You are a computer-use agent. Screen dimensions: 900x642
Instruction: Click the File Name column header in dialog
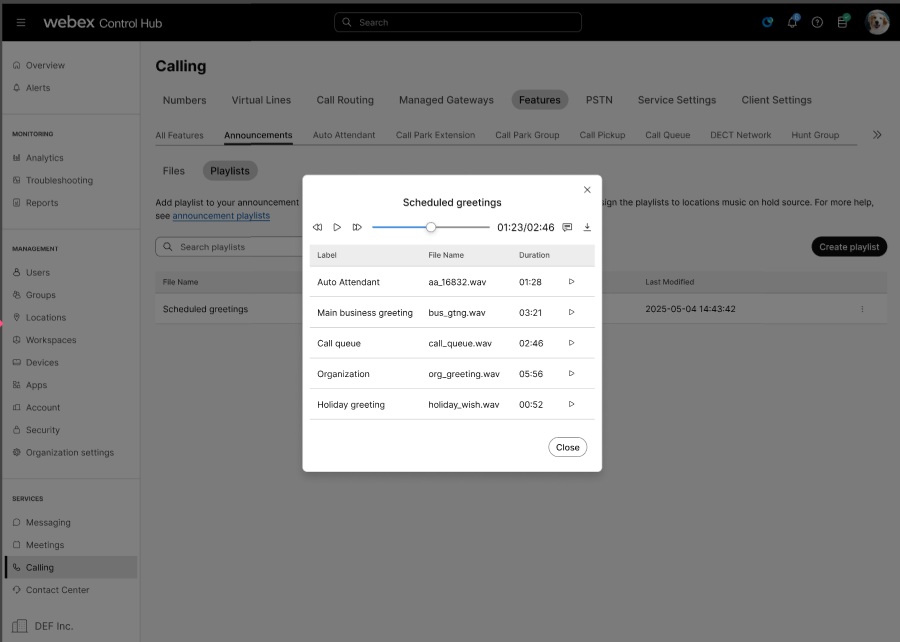click(x=446, y=255)
